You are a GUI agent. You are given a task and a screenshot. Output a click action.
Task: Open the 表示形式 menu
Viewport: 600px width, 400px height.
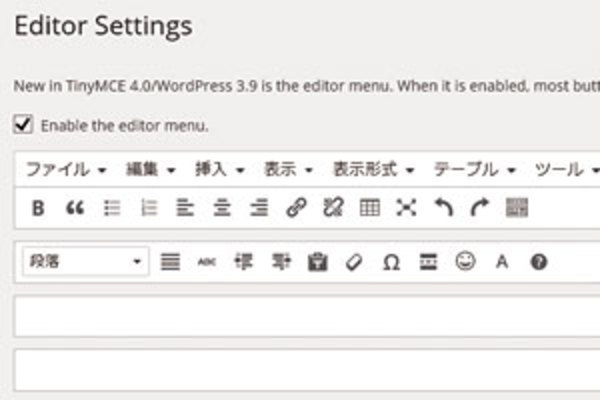374,170
